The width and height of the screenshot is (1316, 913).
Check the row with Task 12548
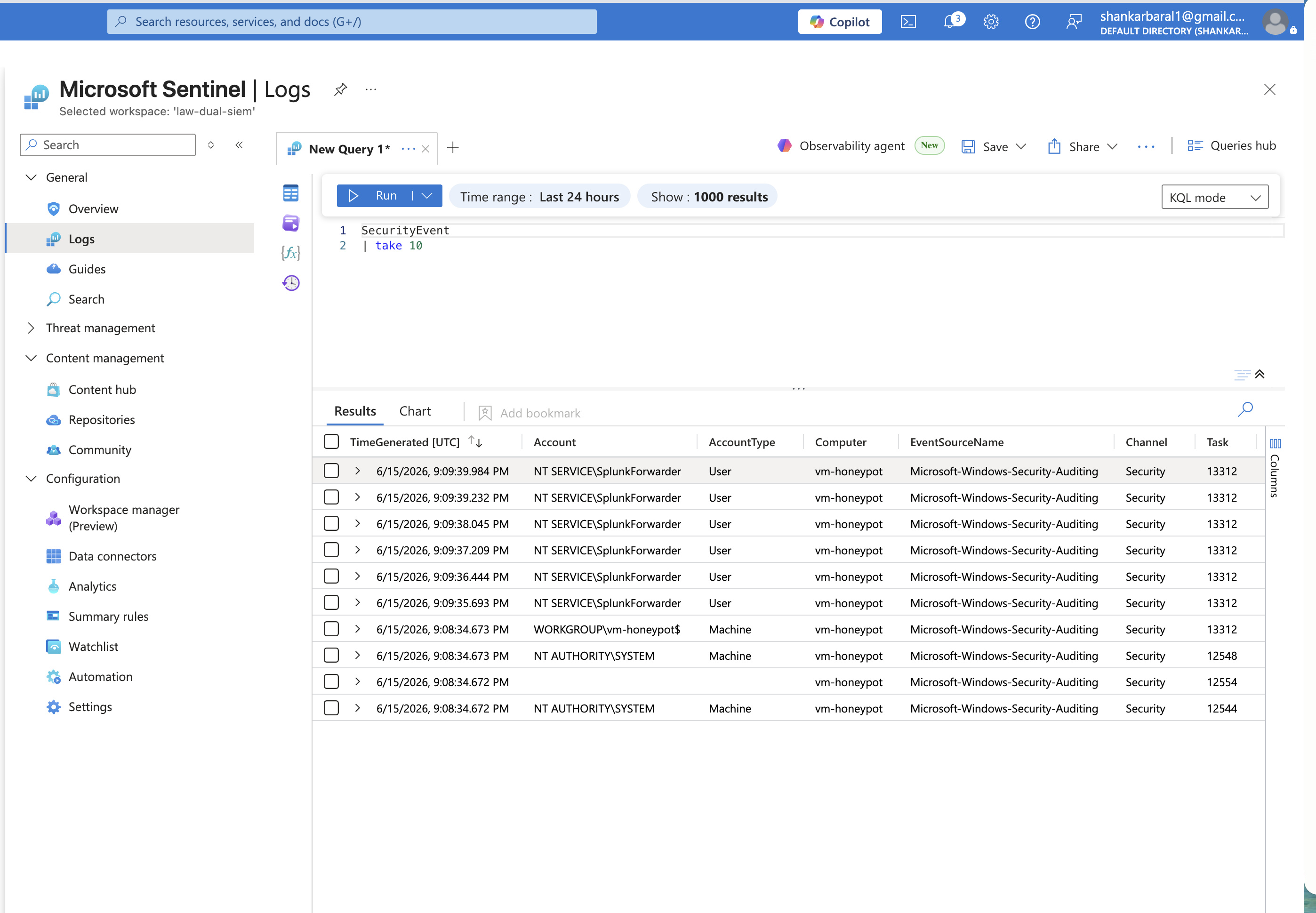(331, 655)
